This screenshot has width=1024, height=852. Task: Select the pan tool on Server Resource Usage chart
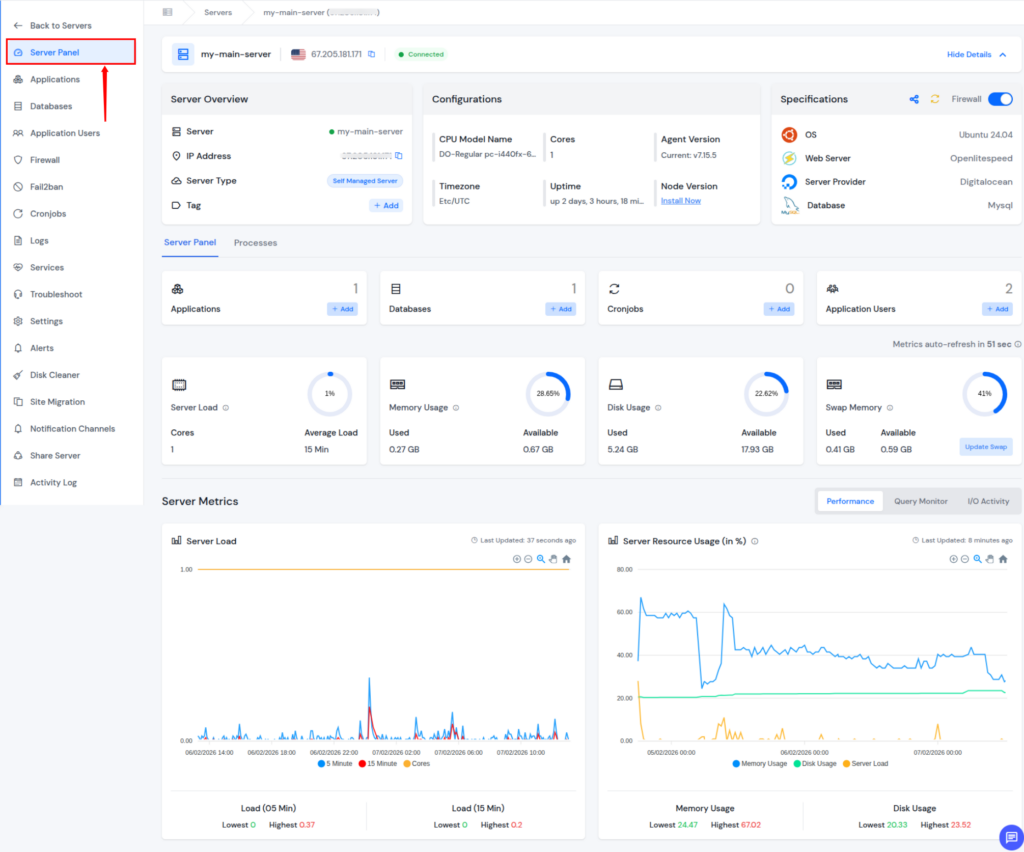[x=990, y=558]
